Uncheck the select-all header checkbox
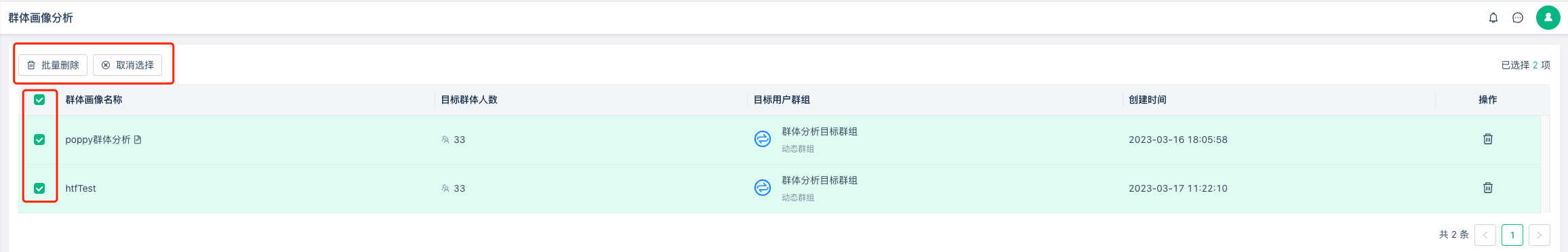1568x252 pixels. click(x=39, y=100)
